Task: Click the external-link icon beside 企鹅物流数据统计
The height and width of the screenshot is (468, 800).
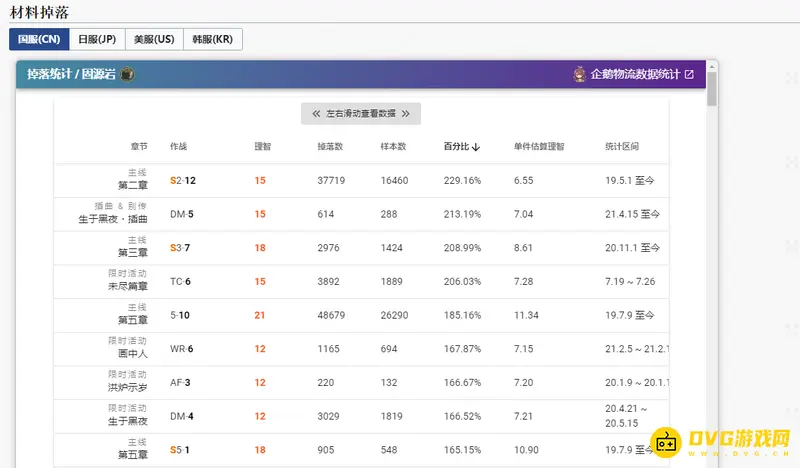Action: click(689, 75)
